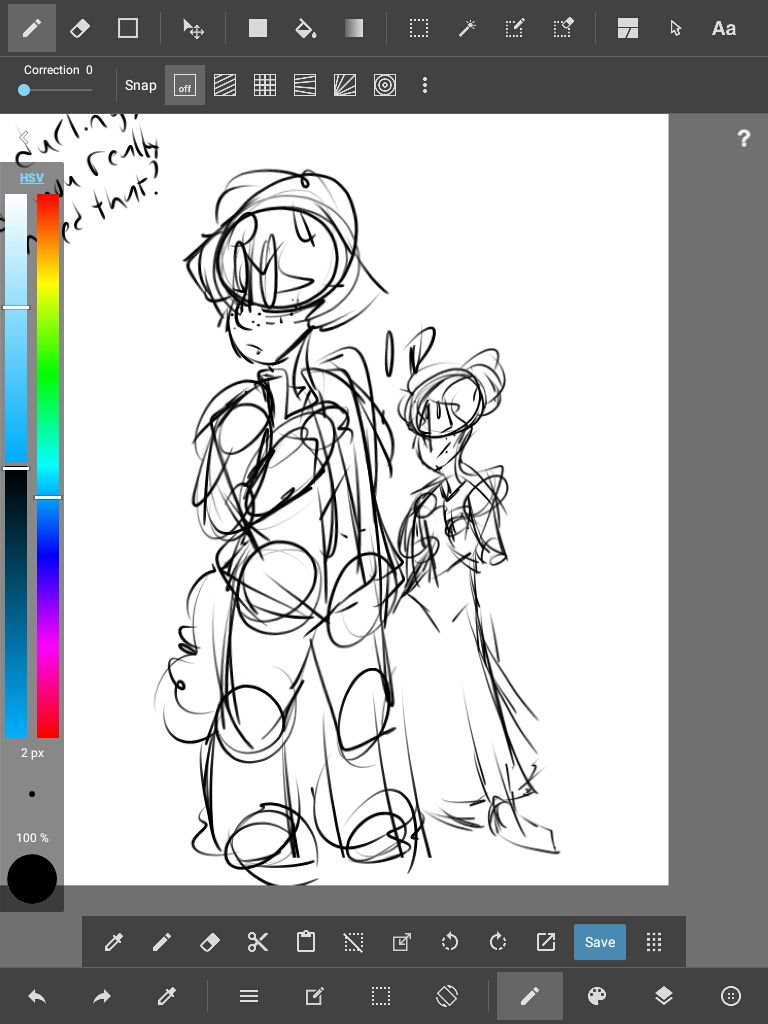768x1024 pixels.
Task: Select the Move transform tool
Action: (x=193, y=28)
